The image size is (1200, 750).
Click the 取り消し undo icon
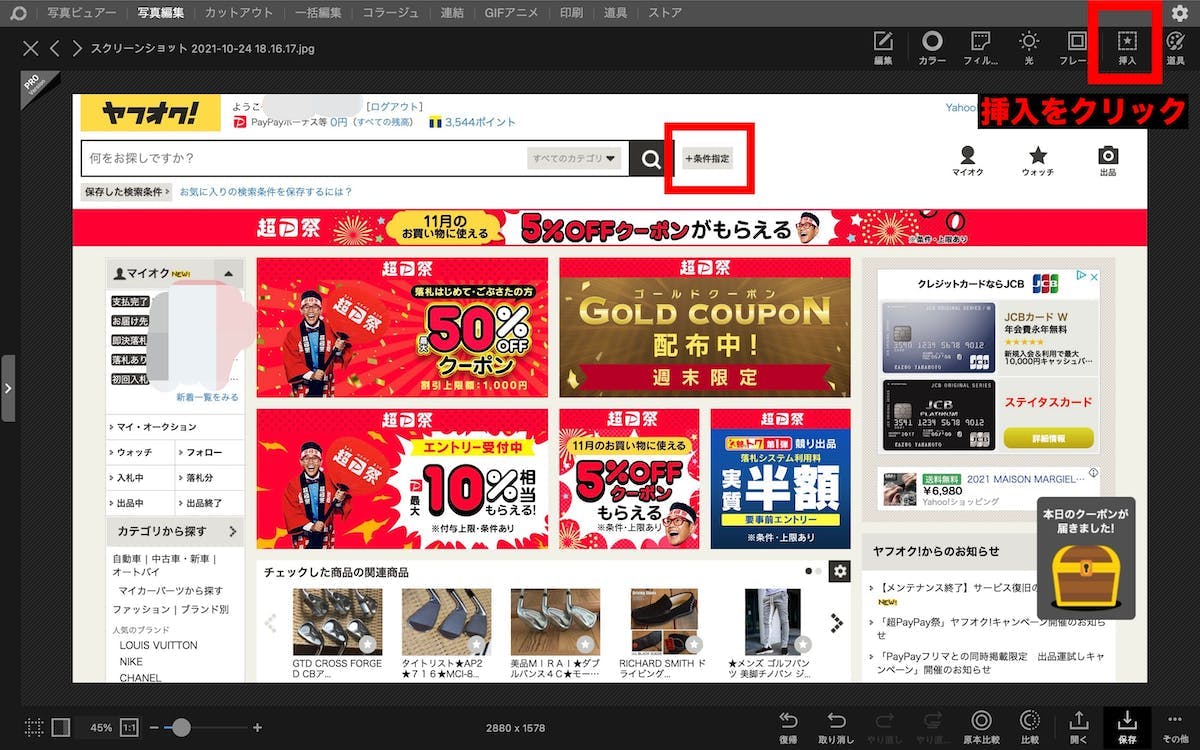pyautogui.click(x=836, y=720)
